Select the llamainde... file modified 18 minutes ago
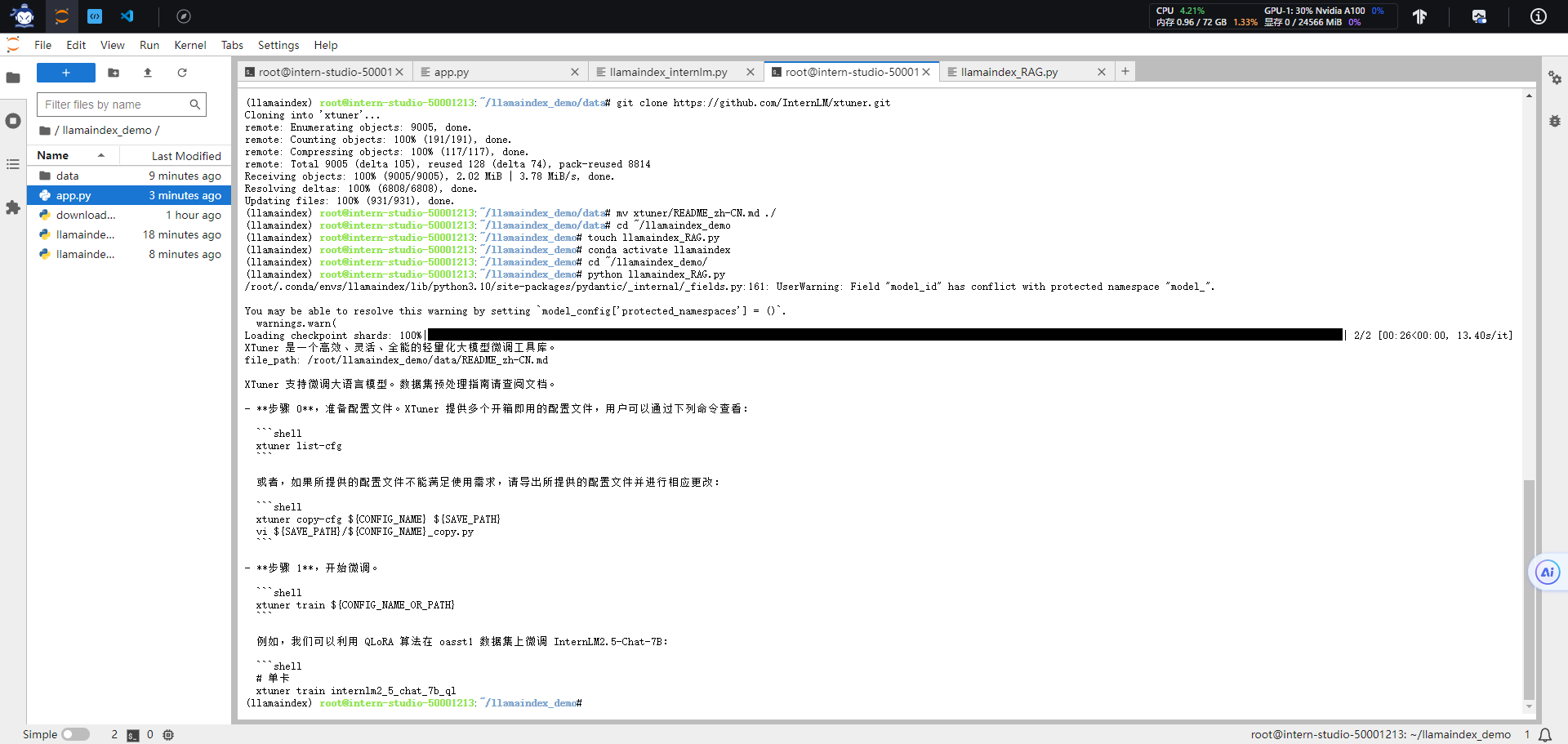The height and width of the screenshot is (744, 1568). (129, 234)
